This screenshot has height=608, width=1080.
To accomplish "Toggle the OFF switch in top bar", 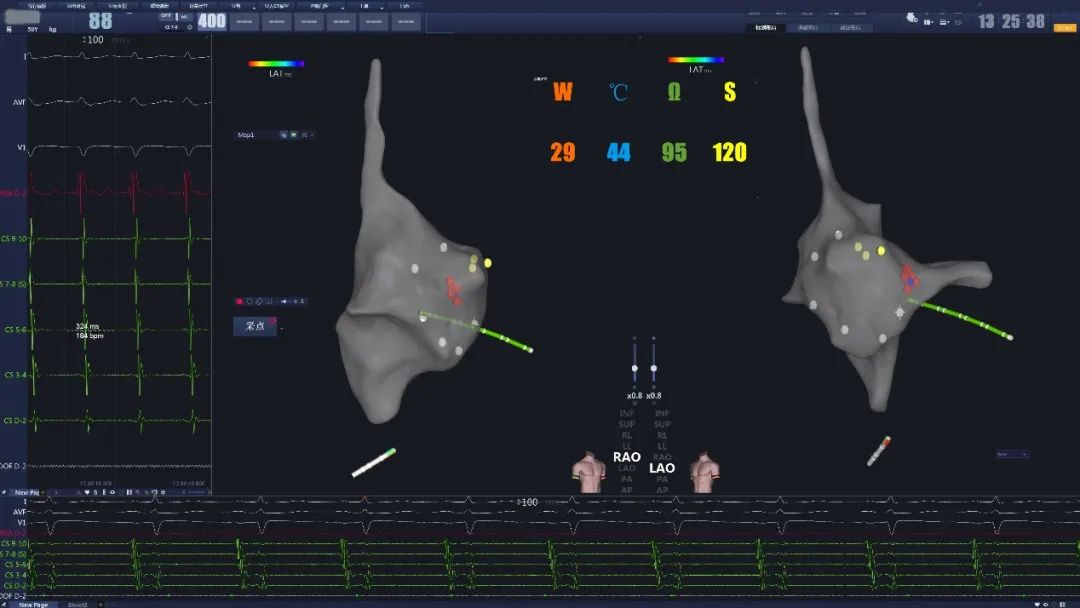I will point(166,16).
